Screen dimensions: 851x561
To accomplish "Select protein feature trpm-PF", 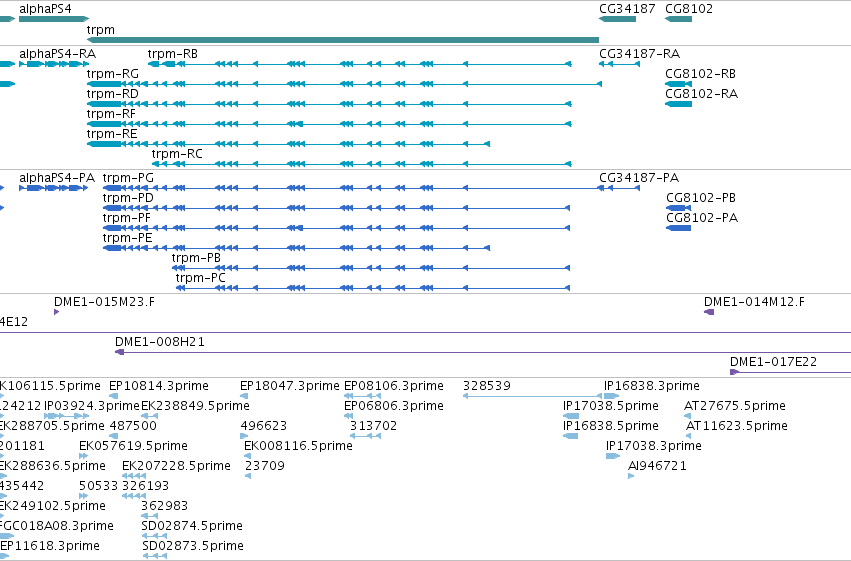I will (126, 218).
